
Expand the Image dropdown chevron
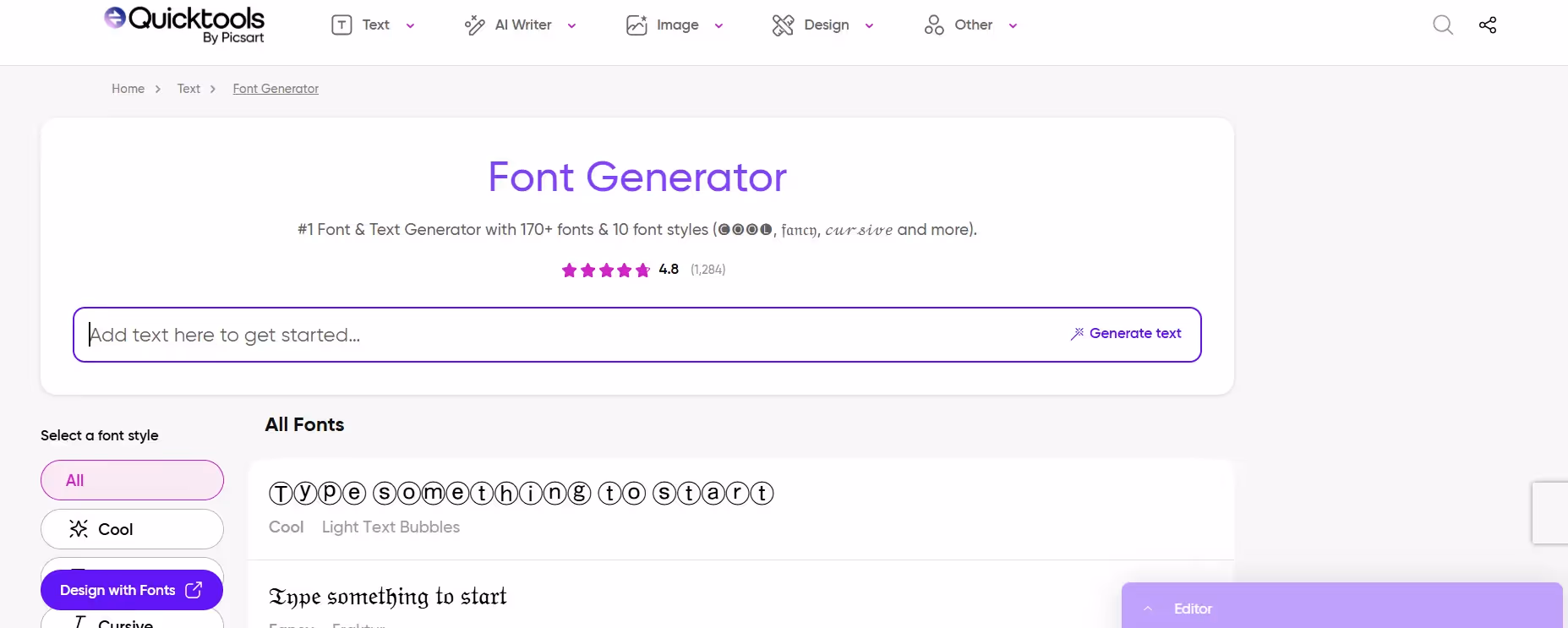[x=718, y=26]
